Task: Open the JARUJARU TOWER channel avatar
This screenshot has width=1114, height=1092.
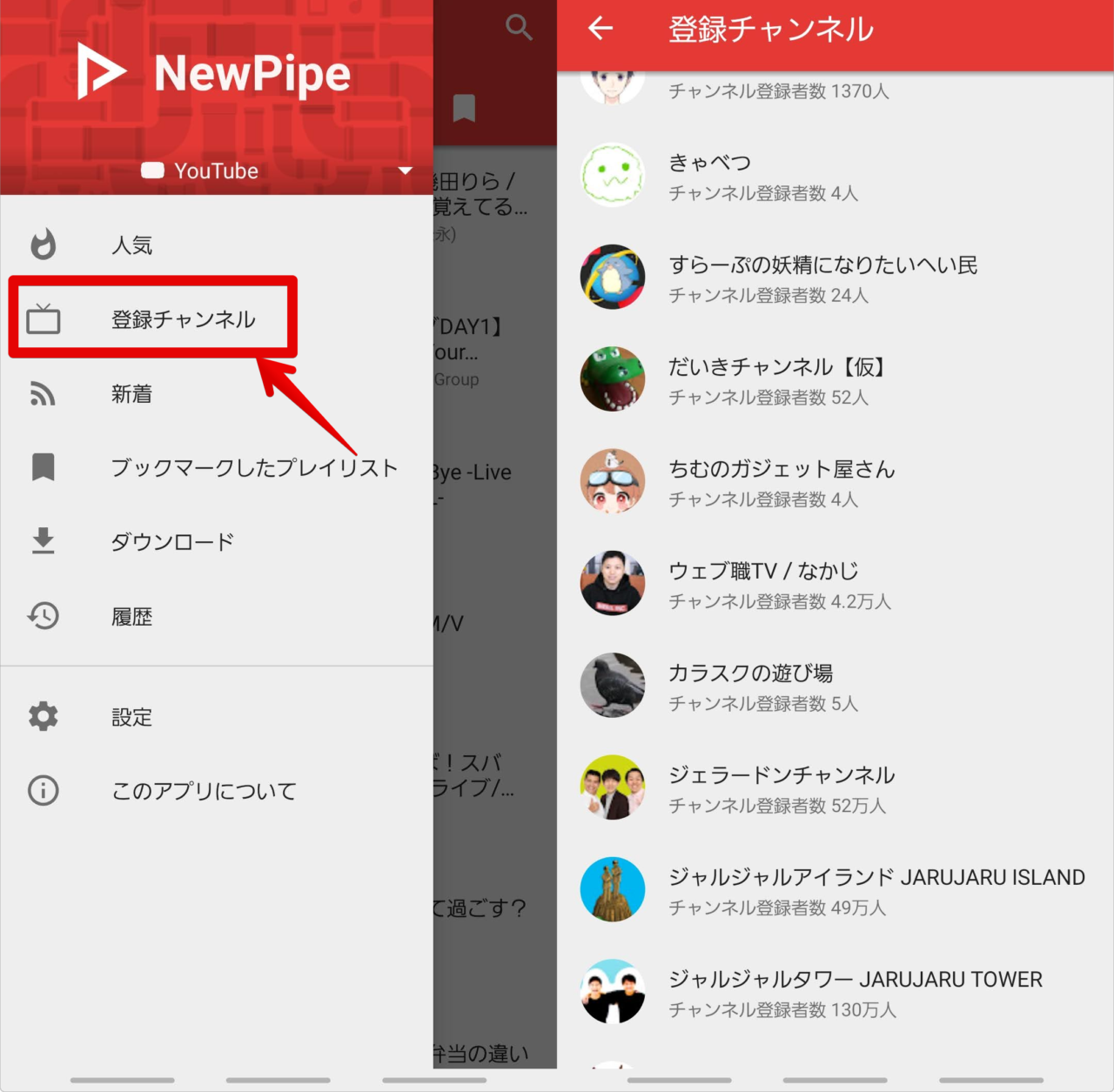Action: click(613, 991)
